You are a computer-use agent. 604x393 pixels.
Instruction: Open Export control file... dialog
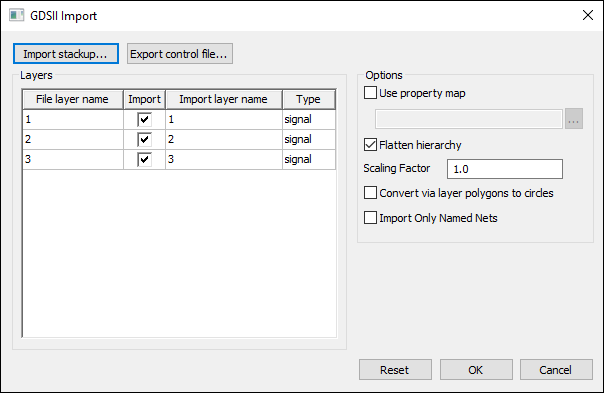tap(180, 54)
